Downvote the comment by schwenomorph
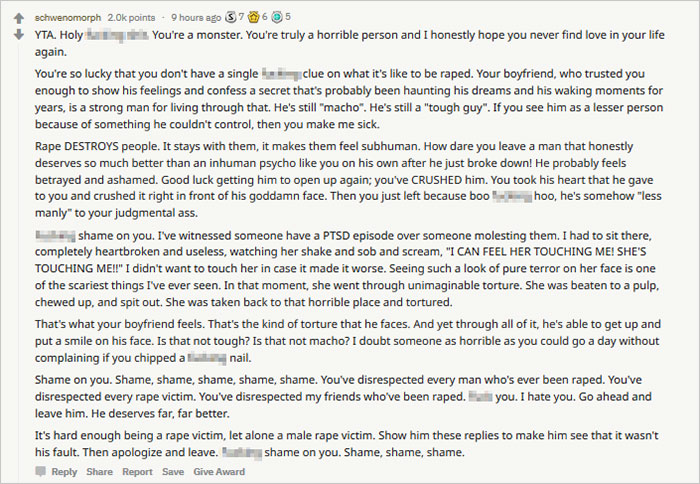700x484 pixels. 17,34
